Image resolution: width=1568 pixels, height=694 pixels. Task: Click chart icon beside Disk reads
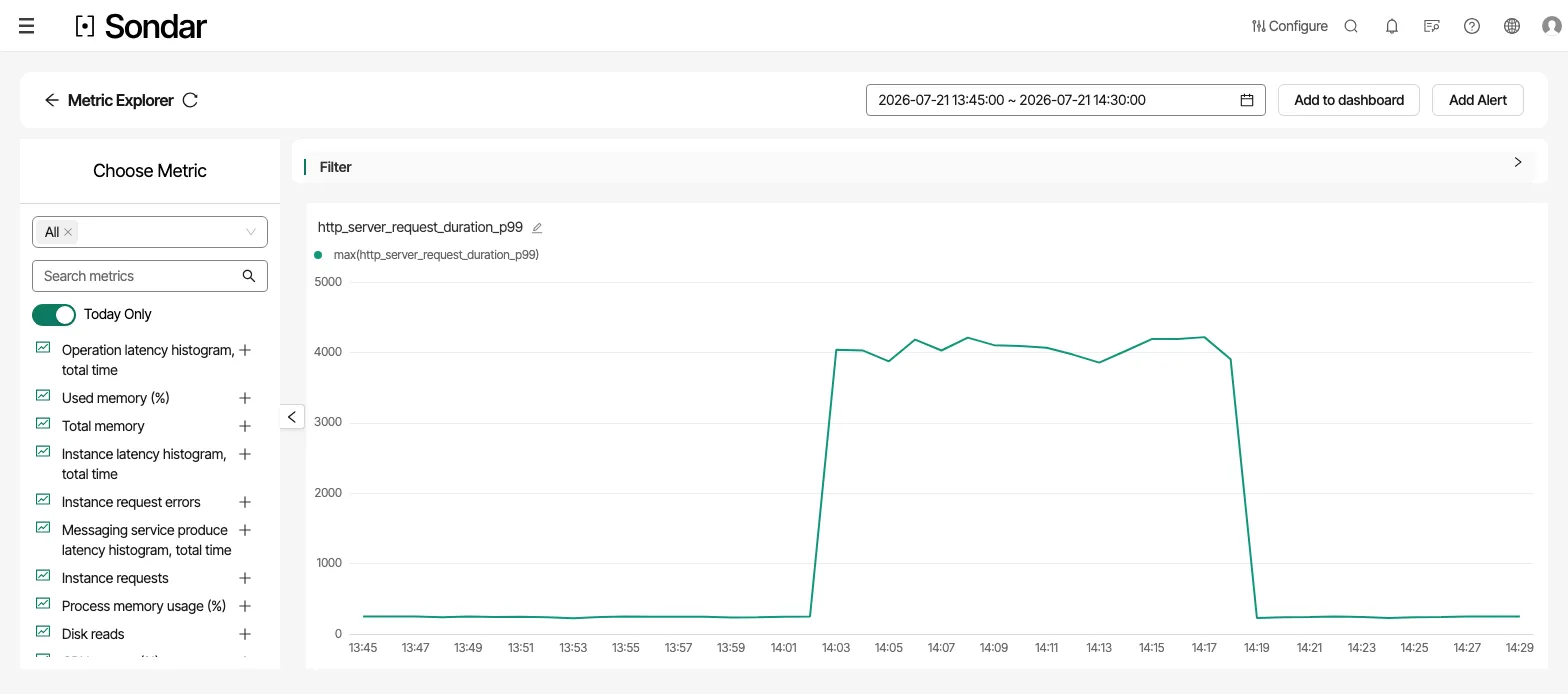(x=43, y=631)
